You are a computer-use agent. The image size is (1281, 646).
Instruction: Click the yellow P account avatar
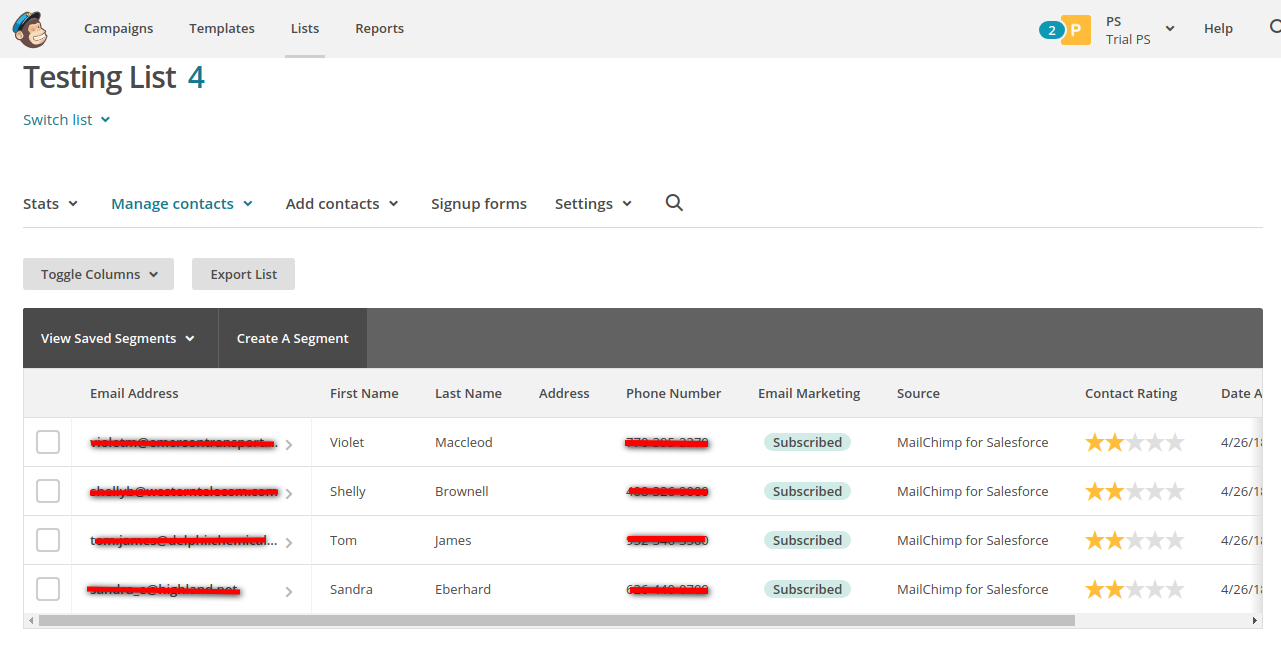tap(1076, 30)
